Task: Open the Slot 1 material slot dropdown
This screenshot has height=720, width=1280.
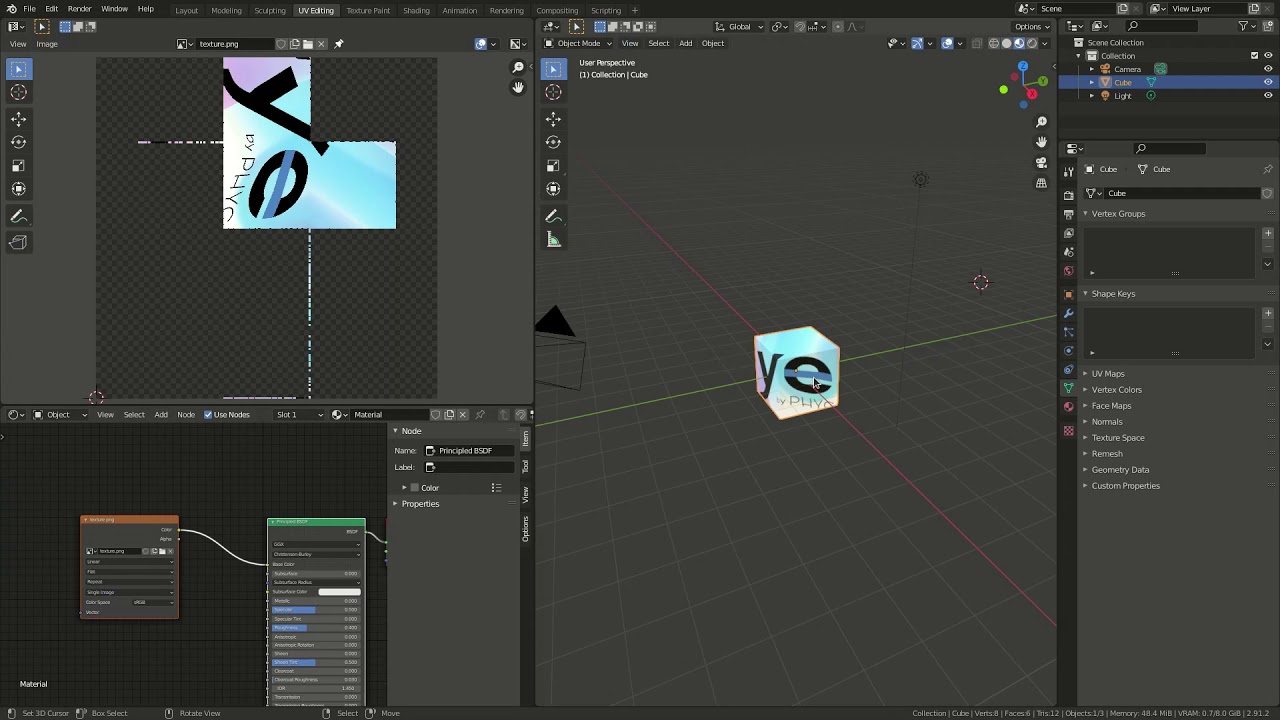Action: coord(300,415)
